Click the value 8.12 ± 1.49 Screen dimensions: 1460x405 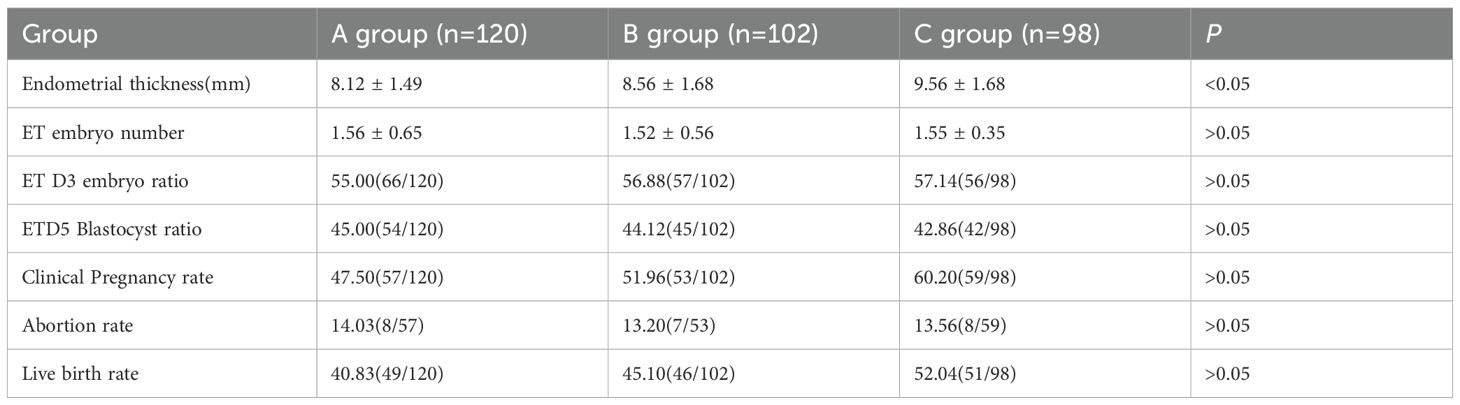tap(379, 84)
